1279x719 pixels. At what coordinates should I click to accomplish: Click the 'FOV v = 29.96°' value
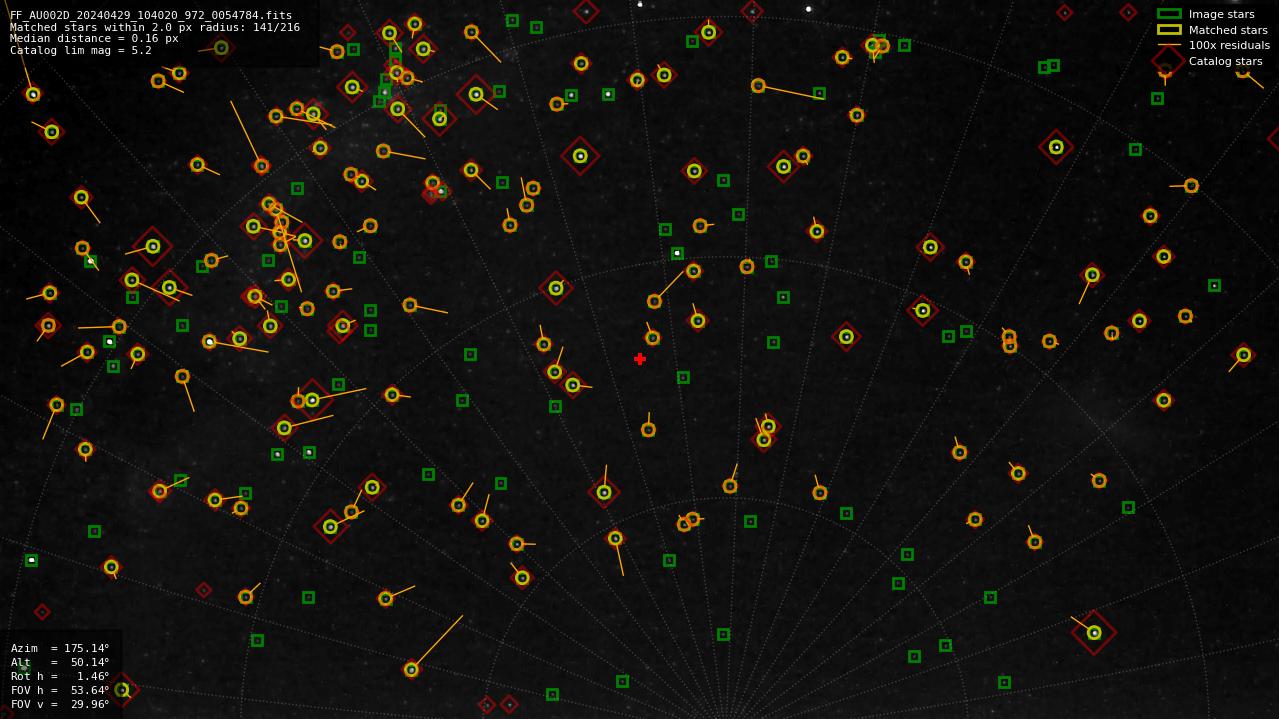[60, 704]
